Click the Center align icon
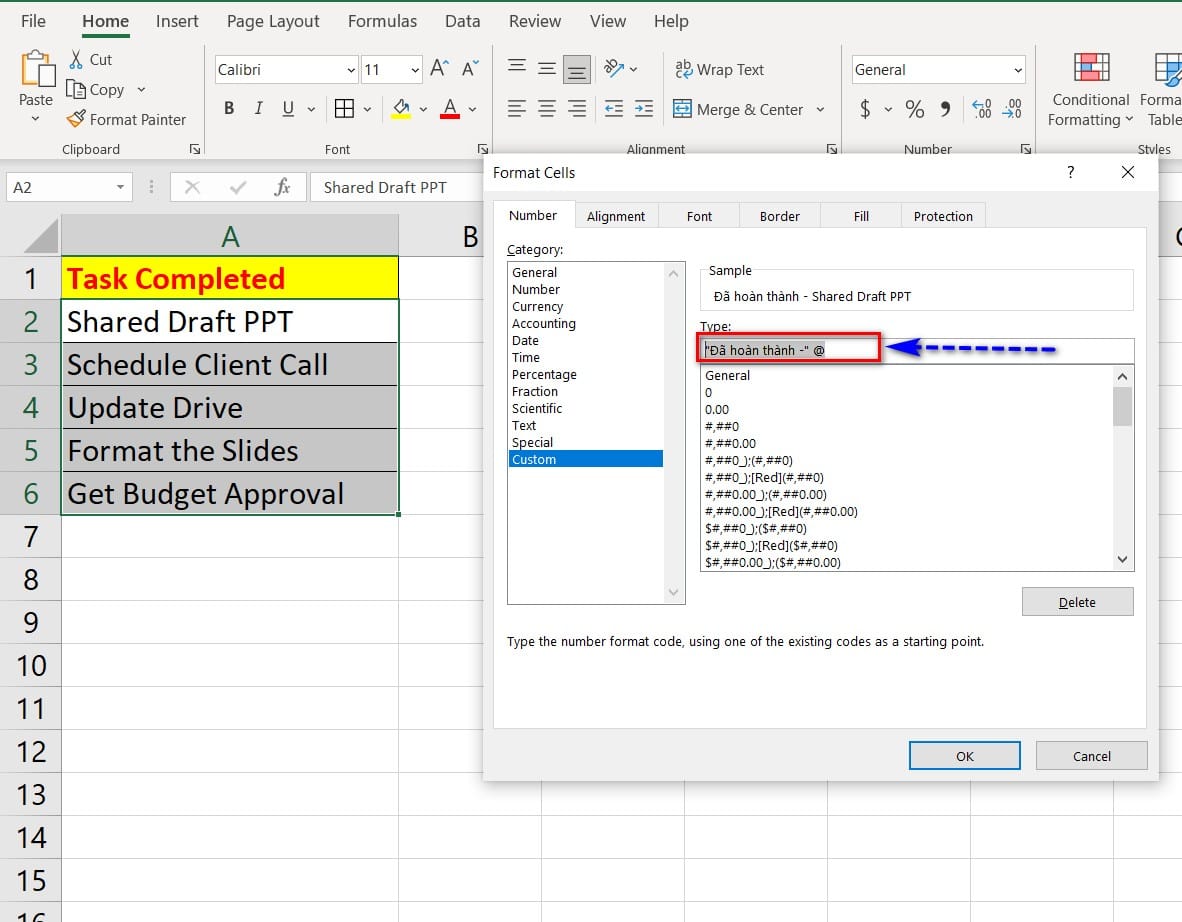The height and width of the screenshot is (922, 1182). coord(546,108)
